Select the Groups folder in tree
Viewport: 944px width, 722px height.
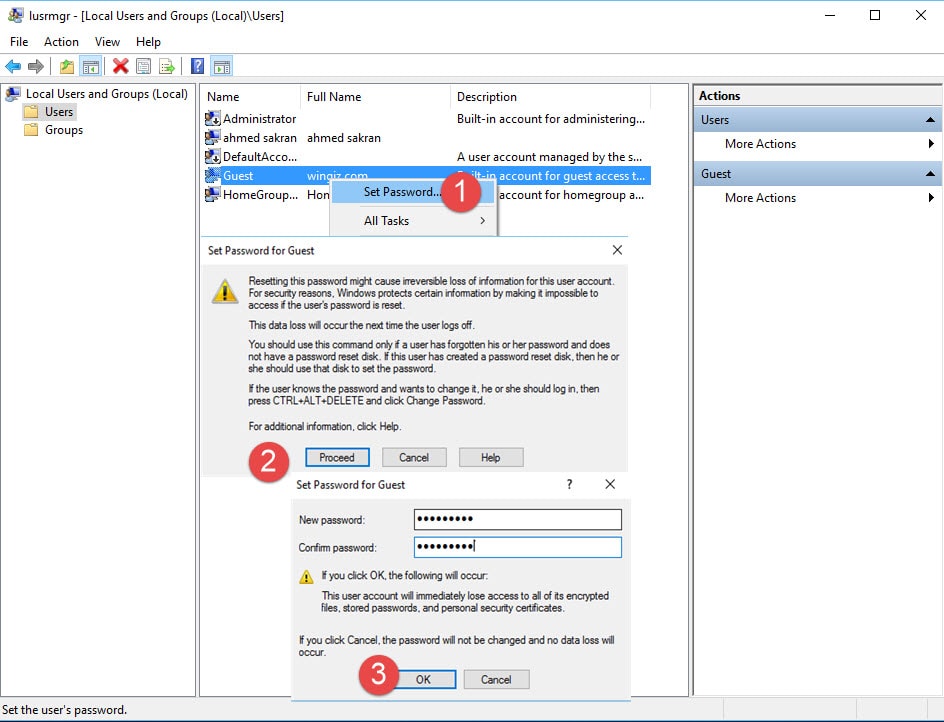click(x=63, y=130)
